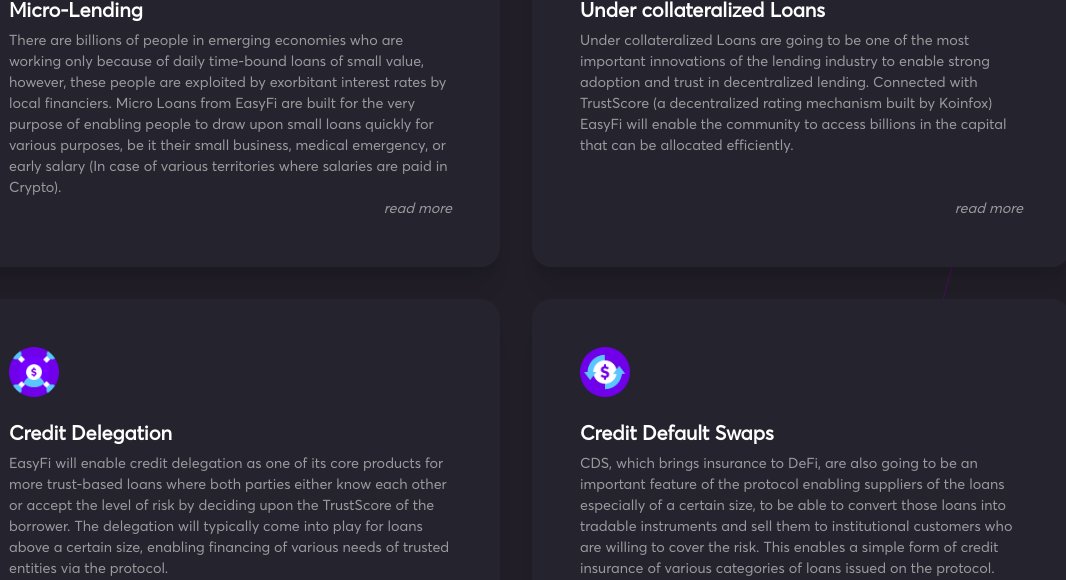Screen dimensions: 1066x580
Task: Click the word 'CDS' starting the swaps description
Action: pos(595,463)
